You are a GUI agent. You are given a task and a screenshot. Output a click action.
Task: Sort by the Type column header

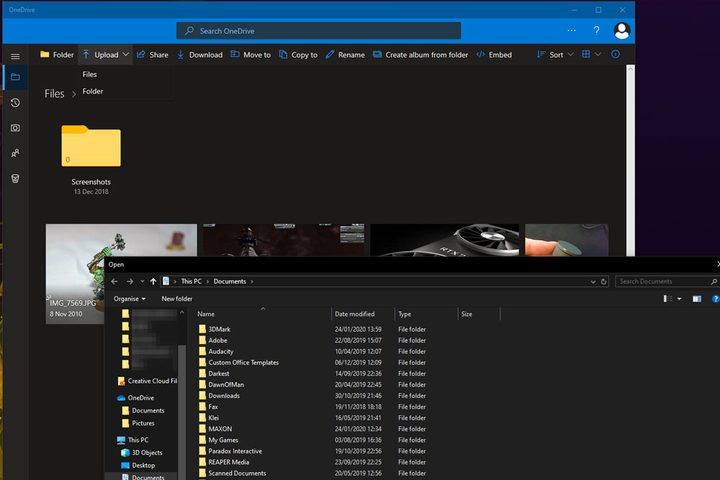[427, 314]
